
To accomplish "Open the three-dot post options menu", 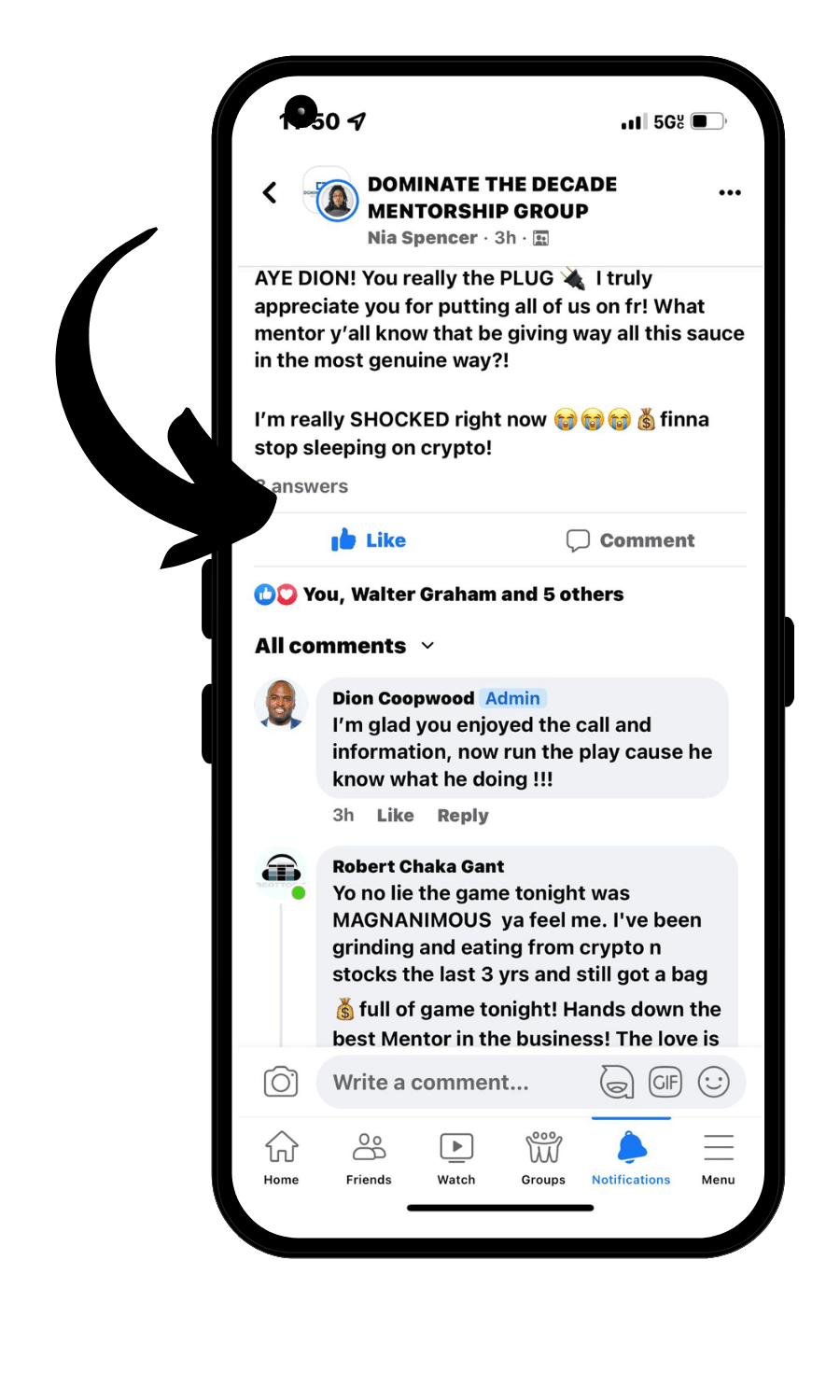I will [x=730, y=193].
